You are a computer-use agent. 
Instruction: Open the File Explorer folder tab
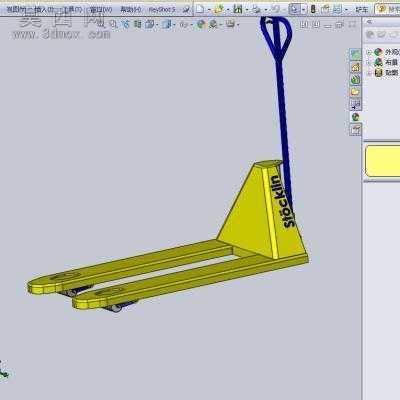click(356, 92)
